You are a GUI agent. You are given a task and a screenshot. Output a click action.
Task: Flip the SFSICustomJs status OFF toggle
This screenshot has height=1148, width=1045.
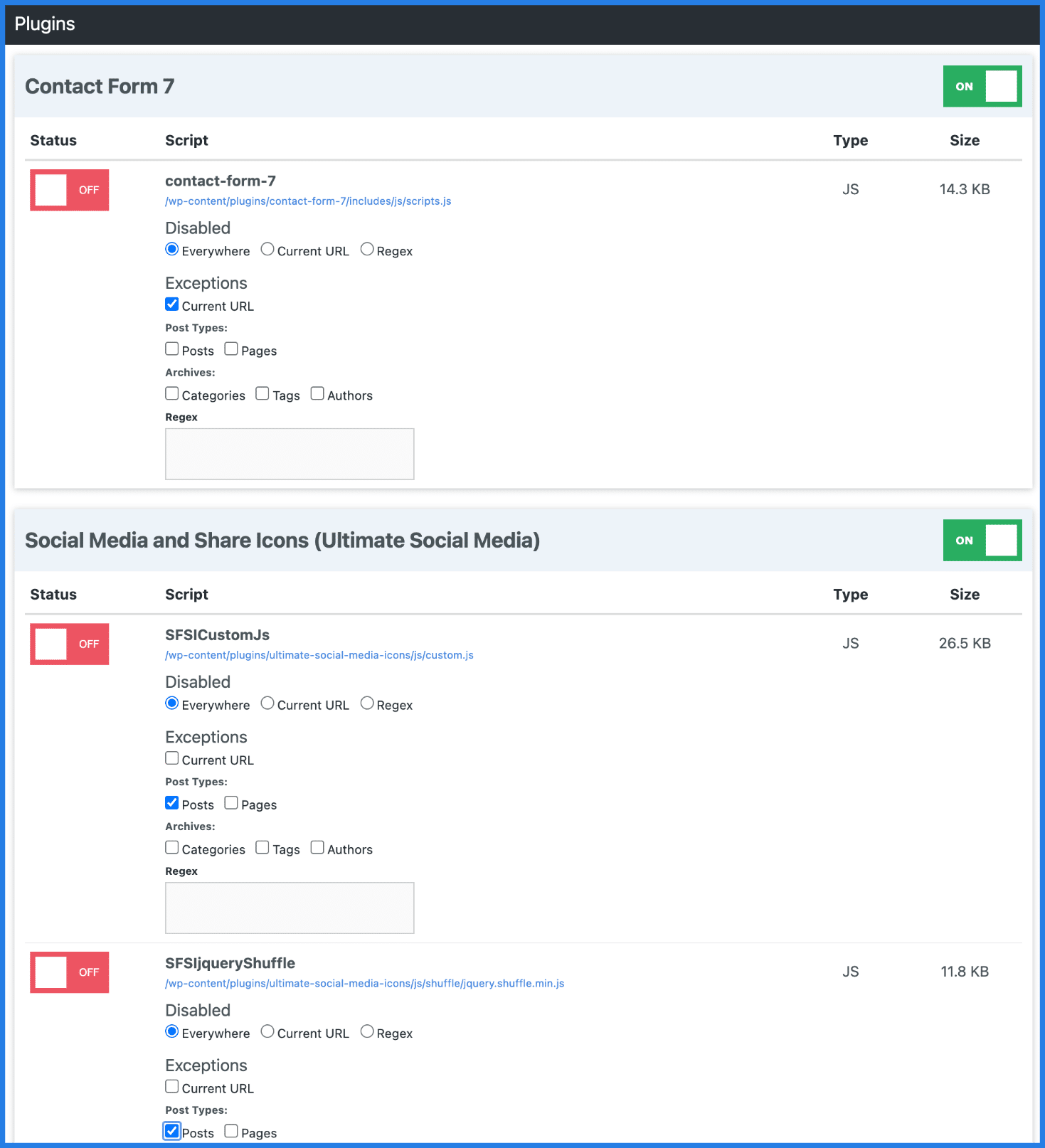[x=69, y=644]
